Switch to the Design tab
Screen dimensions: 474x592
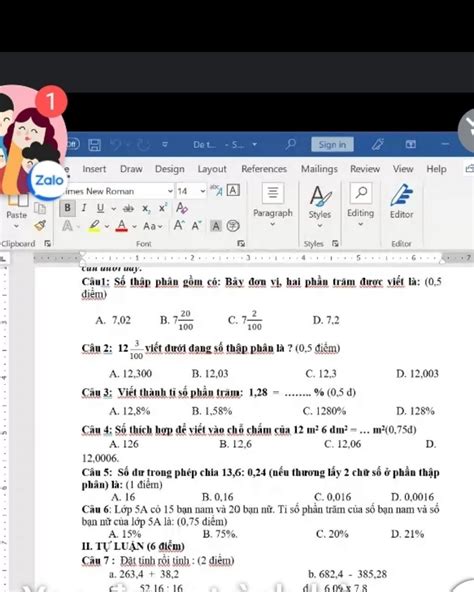pyautogui.click(x=170, y=169)
